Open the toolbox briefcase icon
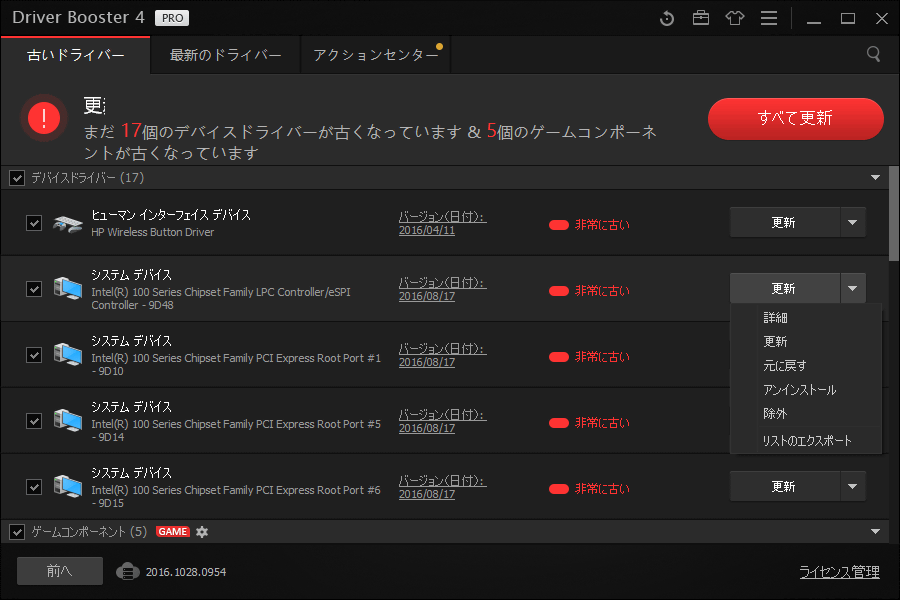This screenshot has height=600, width=900. (701, 18)
